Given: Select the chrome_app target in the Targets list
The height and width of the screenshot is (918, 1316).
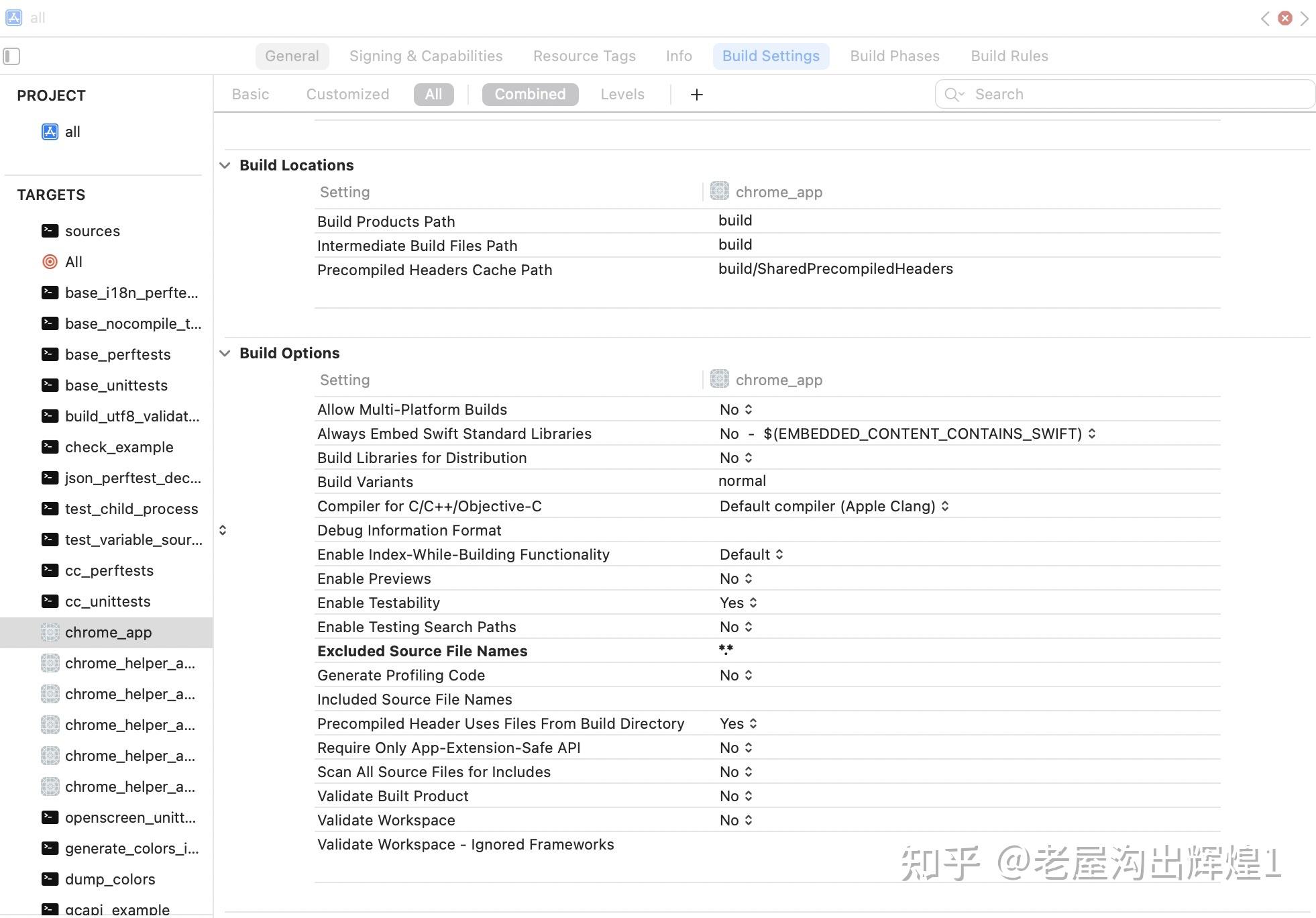Looking at the screenshot, I should click(x=107, y=632).
